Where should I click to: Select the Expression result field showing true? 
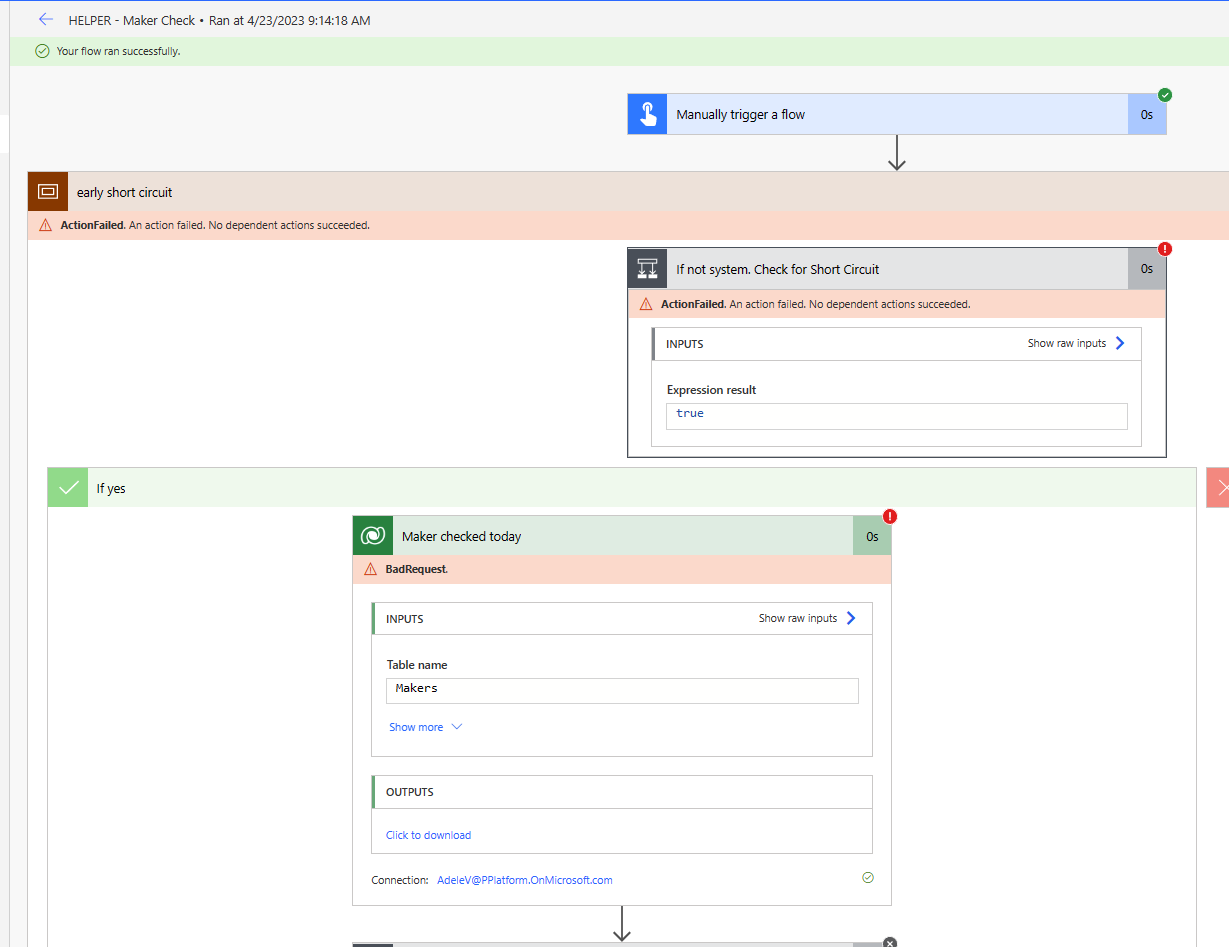pyautogui.click(x=896, y=413)
